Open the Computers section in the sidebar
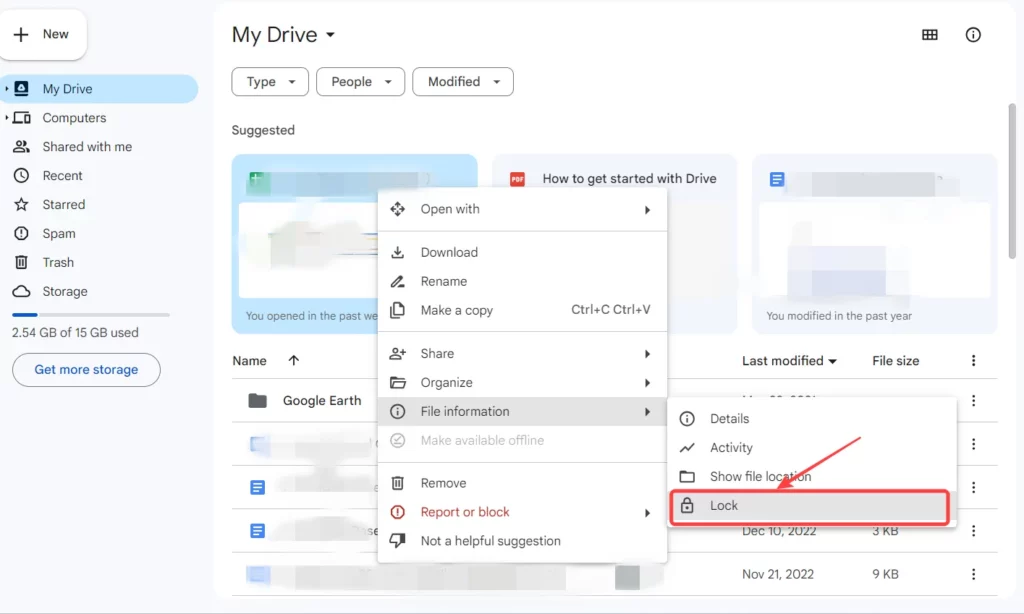1024x614 pixels. tap(74, 118)
